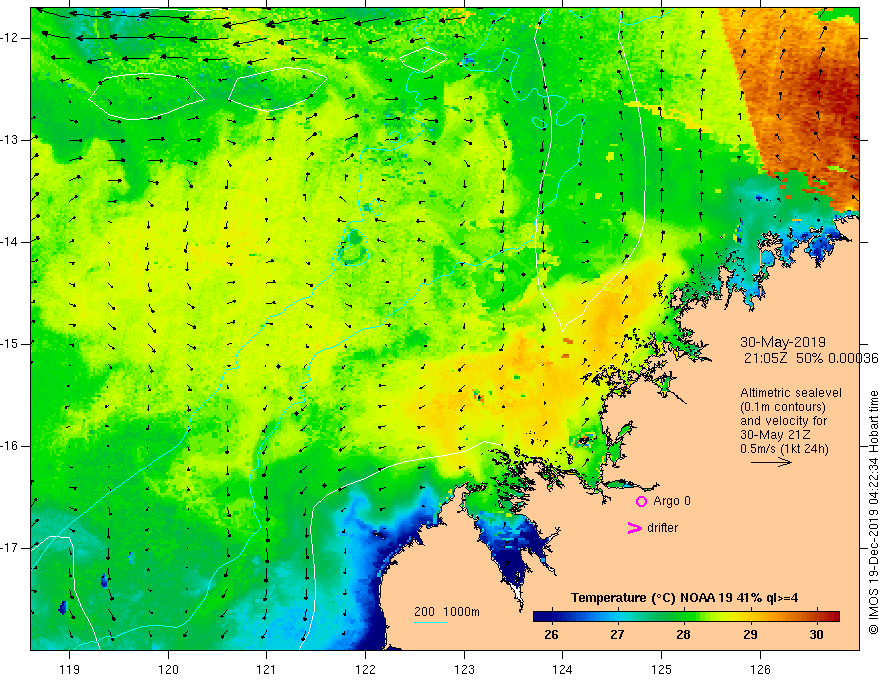Click the velocity scale arrow in legend

(x=771, y=462)
